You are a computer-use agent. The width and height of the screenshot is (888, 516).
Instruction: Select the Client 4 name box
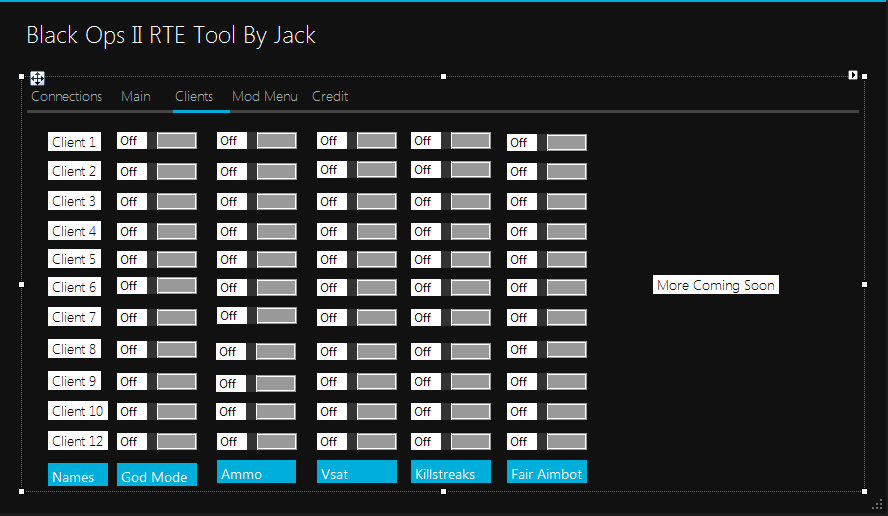74,231
